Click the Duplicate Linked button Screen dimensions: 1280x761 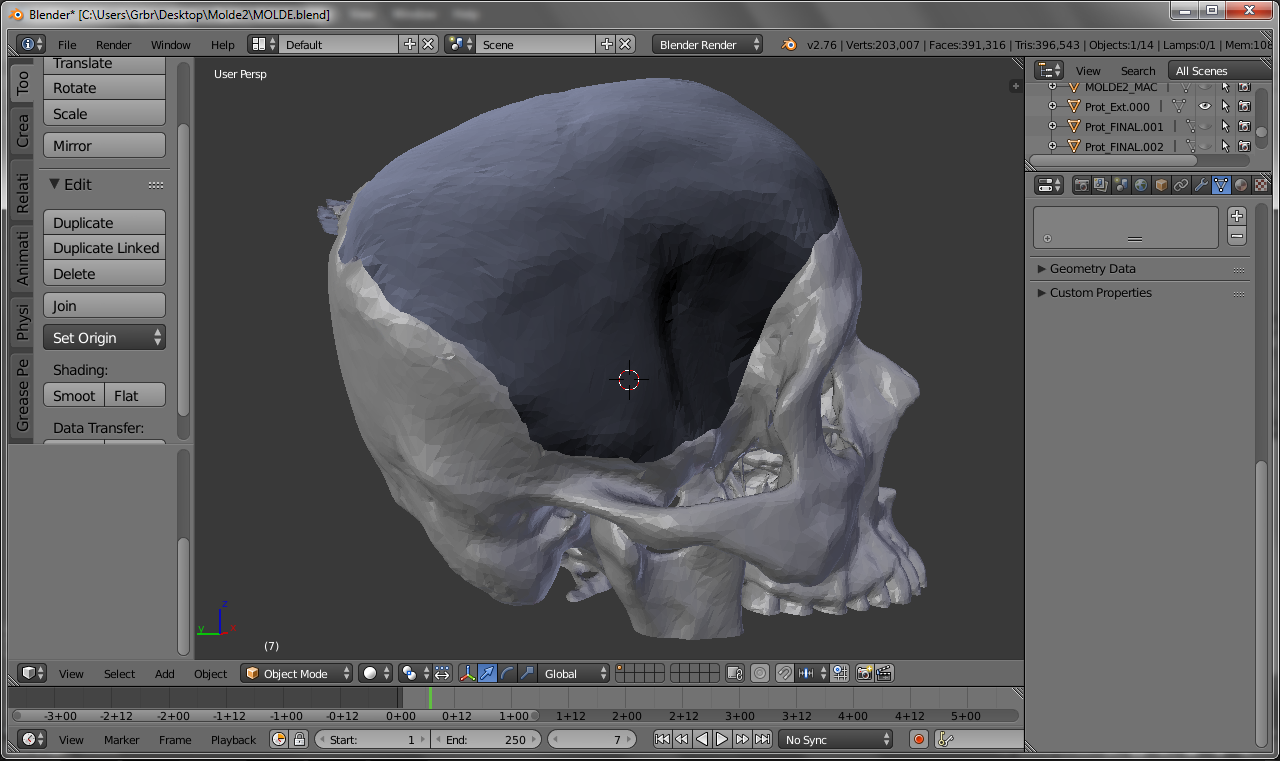pos(104,248)
